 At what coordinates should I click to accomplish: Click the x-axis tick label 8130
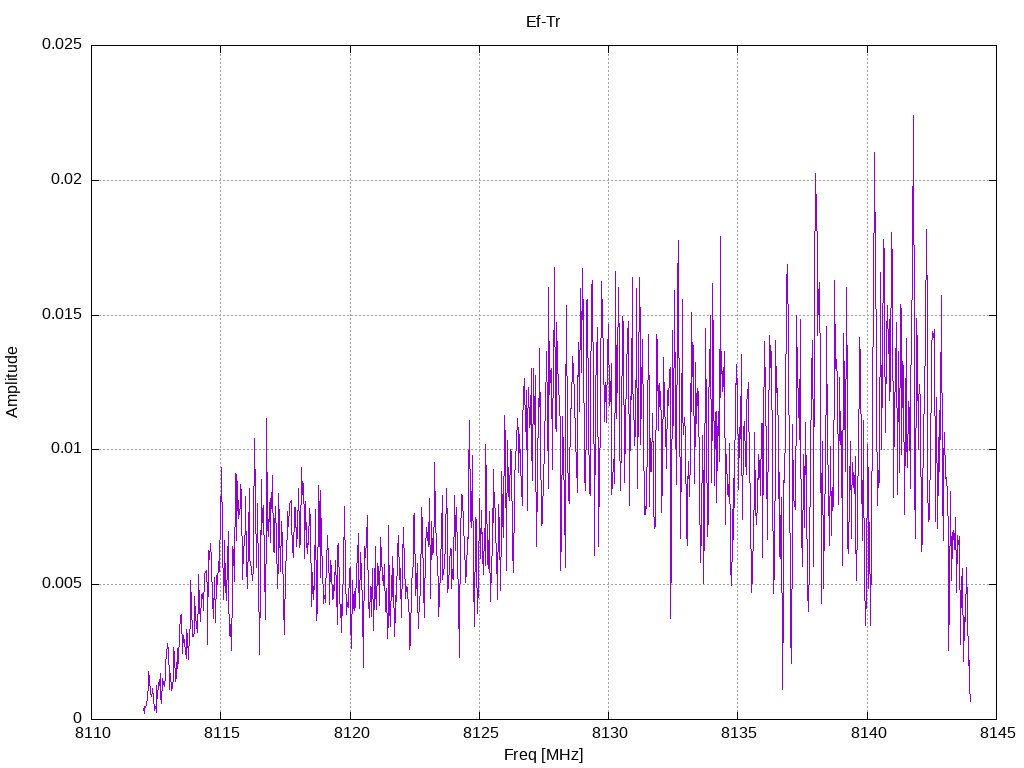tap(609, 733)
